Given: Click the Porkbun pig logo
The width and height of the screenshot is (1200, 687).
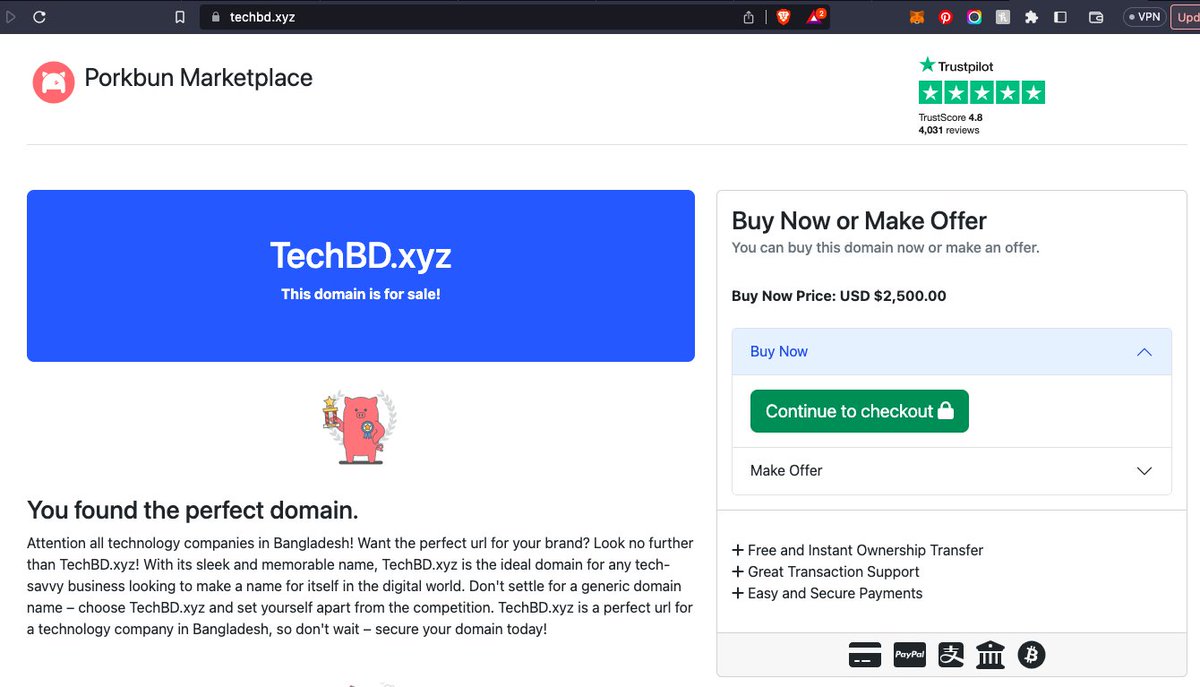Looking at the screenshot, I should 53,82.
